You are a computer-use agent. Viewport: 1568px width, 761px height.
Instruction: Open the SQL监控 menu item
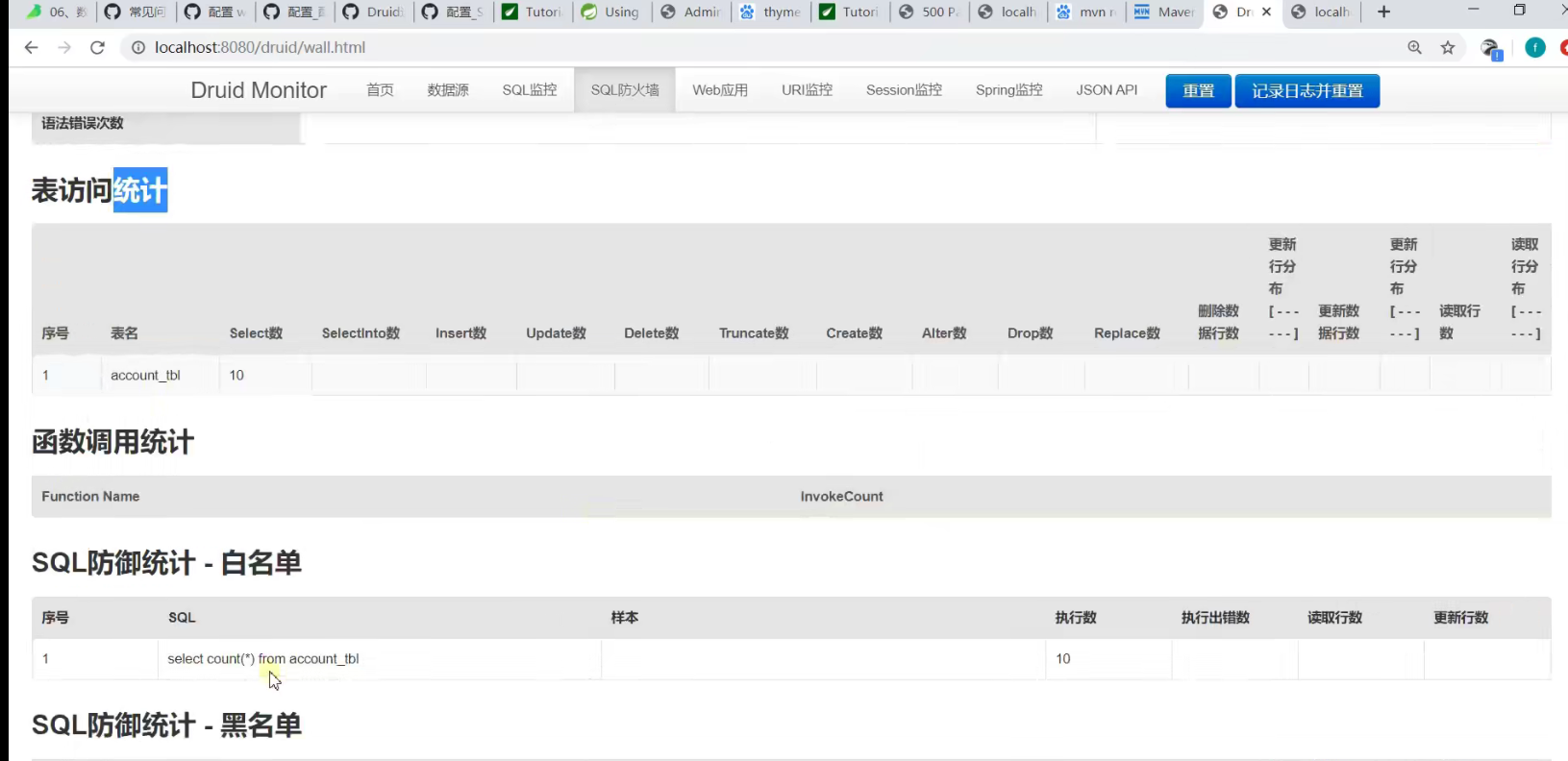coord(530,90)
